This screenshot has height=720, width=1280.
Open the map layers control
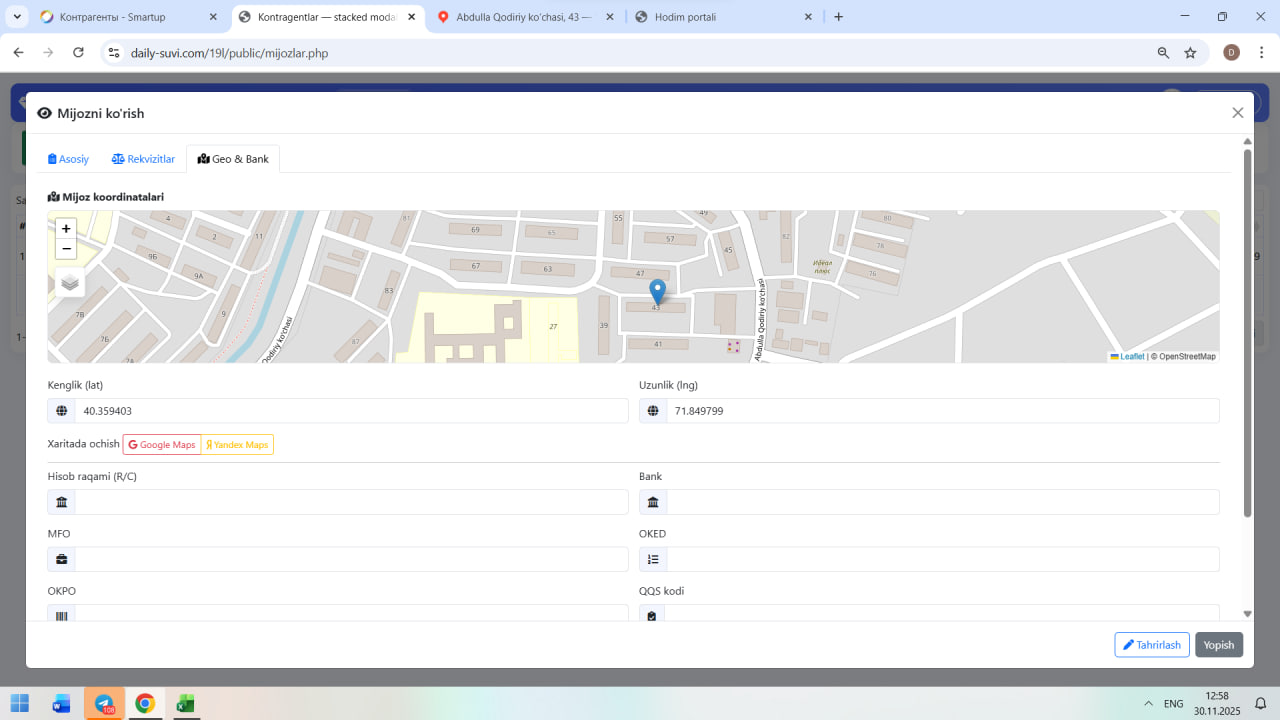[x=70, y=283]
